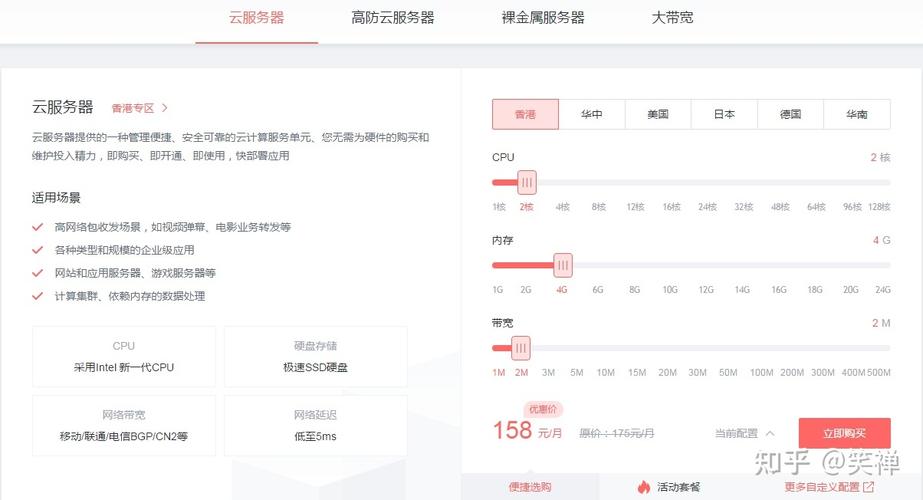The width and height of the screenshot is (923, 500).
Task: Set bandwidth to 5M
Action: click(577, 373)
